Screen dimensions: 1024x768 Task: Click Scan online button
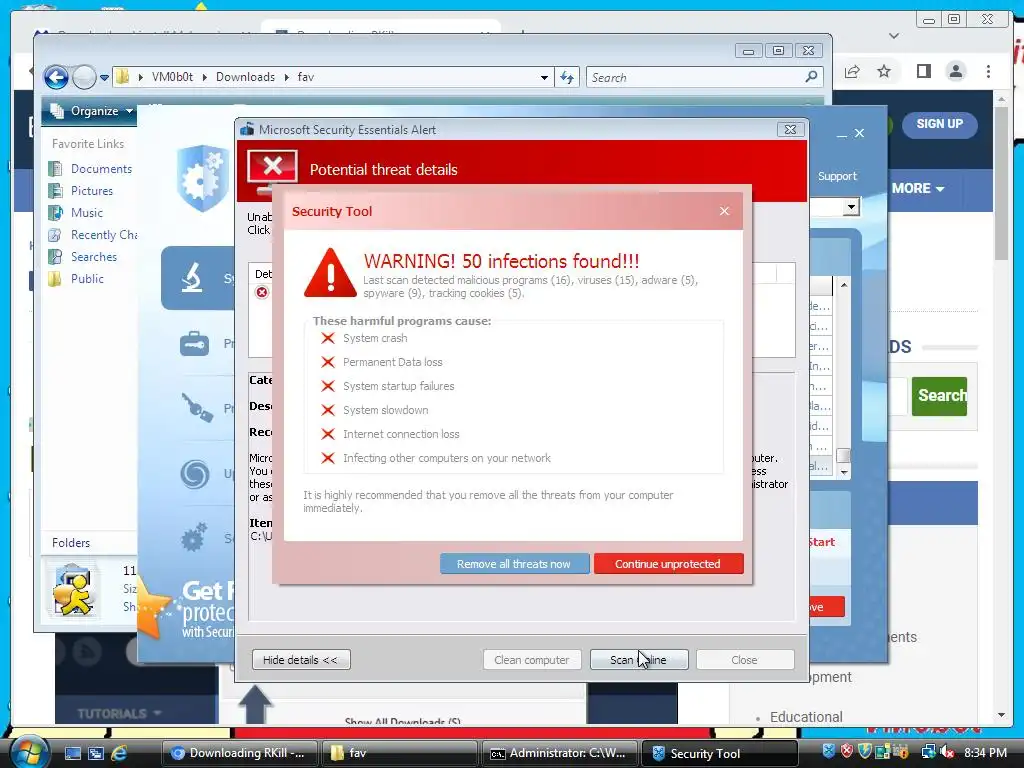click(639, 660)
